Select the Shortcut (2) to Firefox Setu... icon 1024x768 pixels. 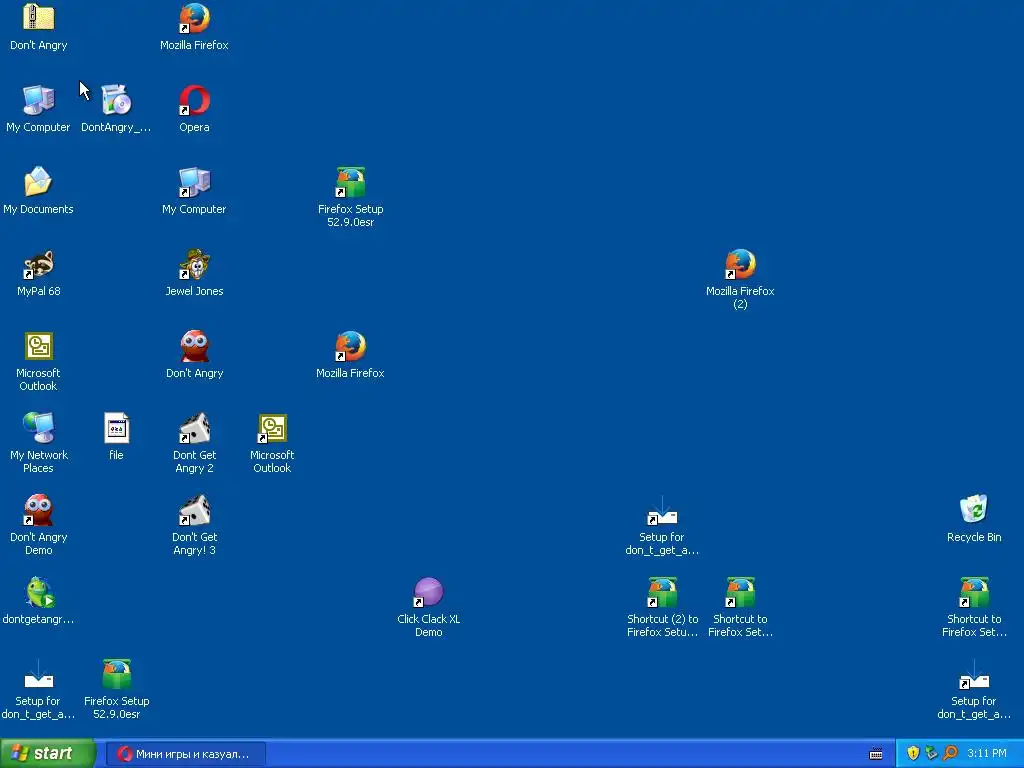(x=662, y=592)
